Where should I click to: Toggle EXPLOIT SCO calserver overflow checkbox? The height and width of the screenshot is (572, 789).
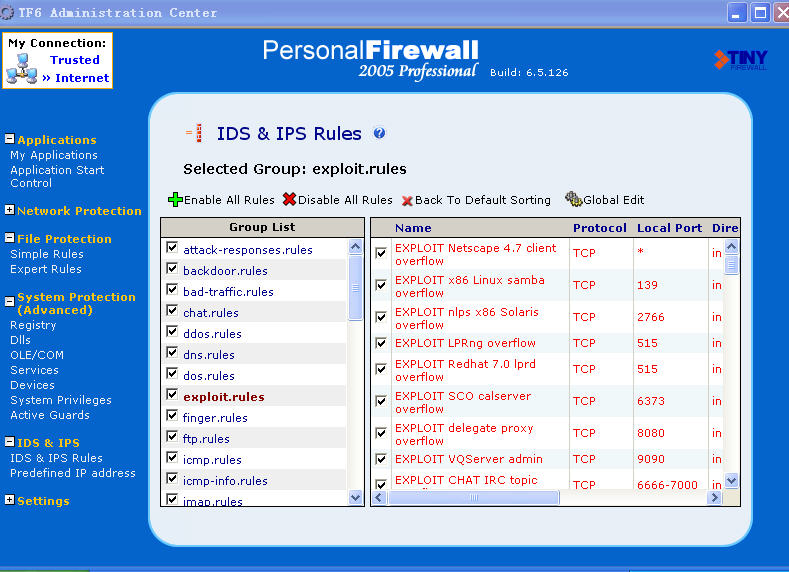point(381,401)
